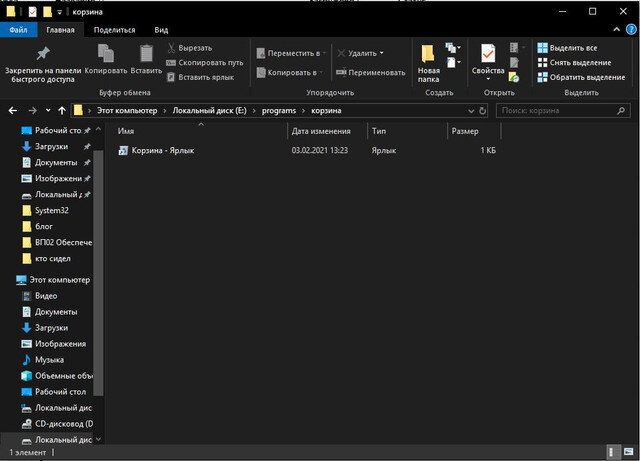Open Видео in navigation pane
The image size is (640, 461).
[46, 296]
